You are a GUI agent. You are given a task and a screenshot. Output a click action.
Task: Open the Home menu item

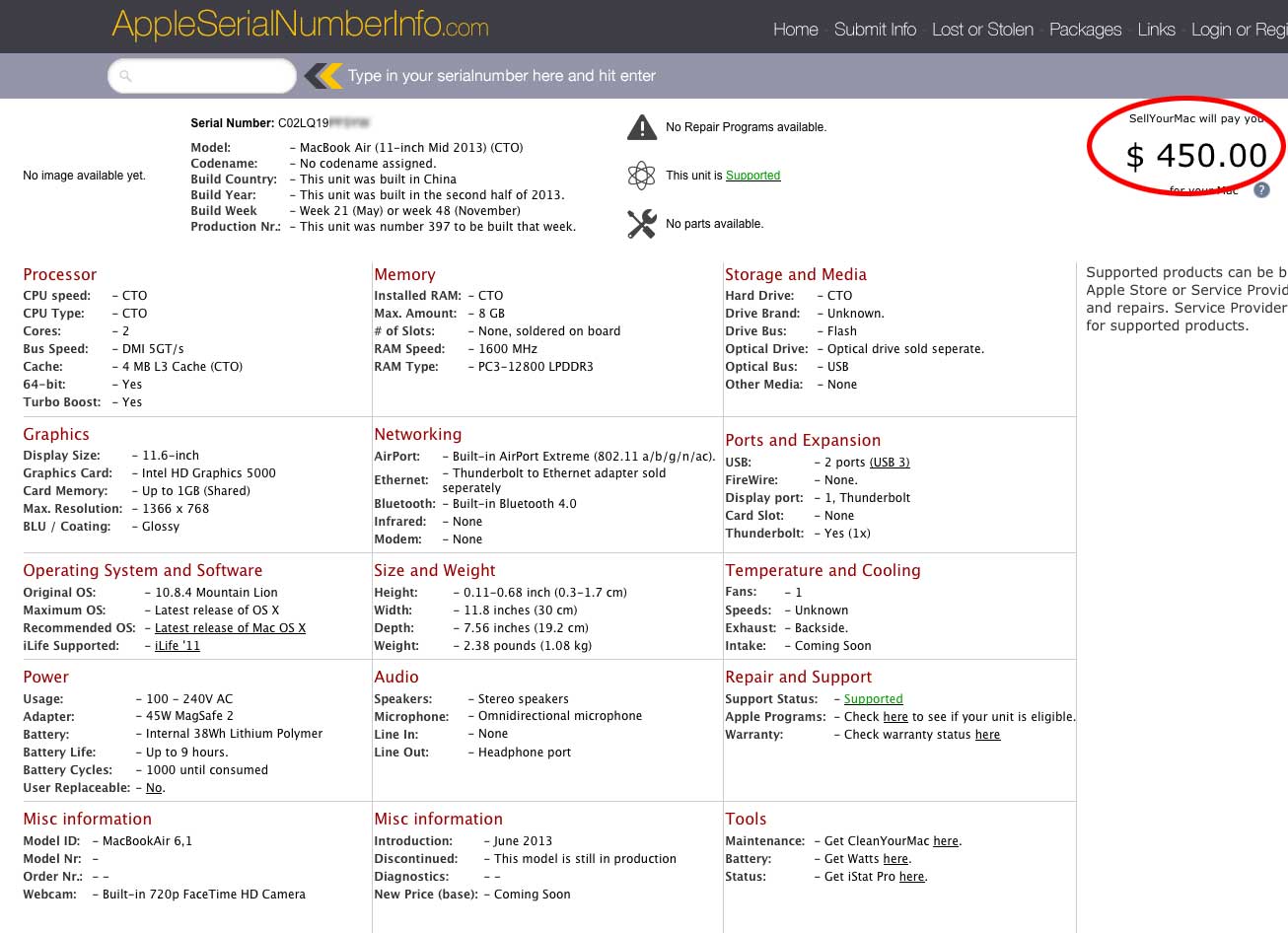click(795, 30)
